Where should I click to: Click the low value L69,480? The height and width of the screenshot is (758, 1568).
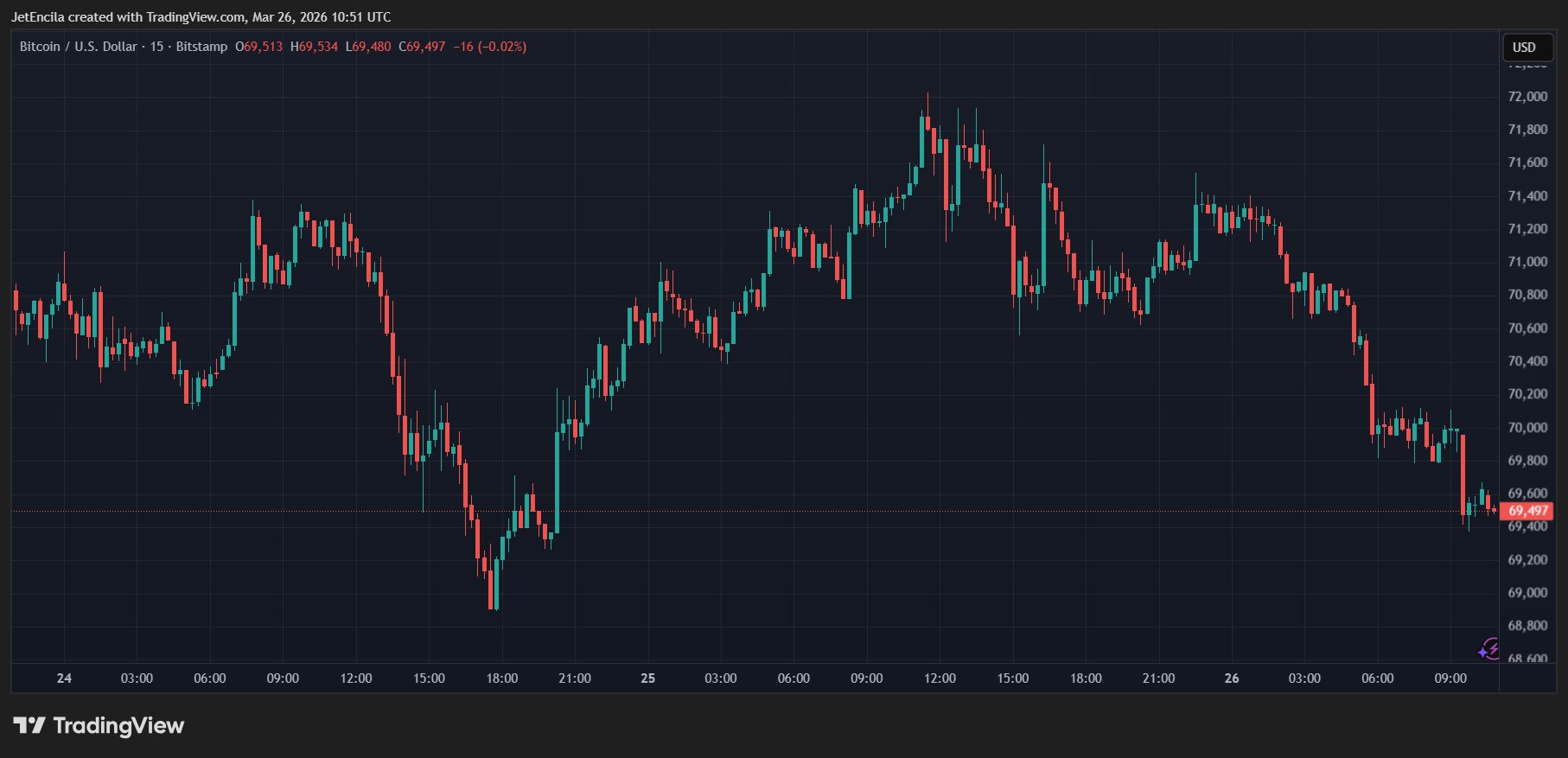[x=368, y=47]
